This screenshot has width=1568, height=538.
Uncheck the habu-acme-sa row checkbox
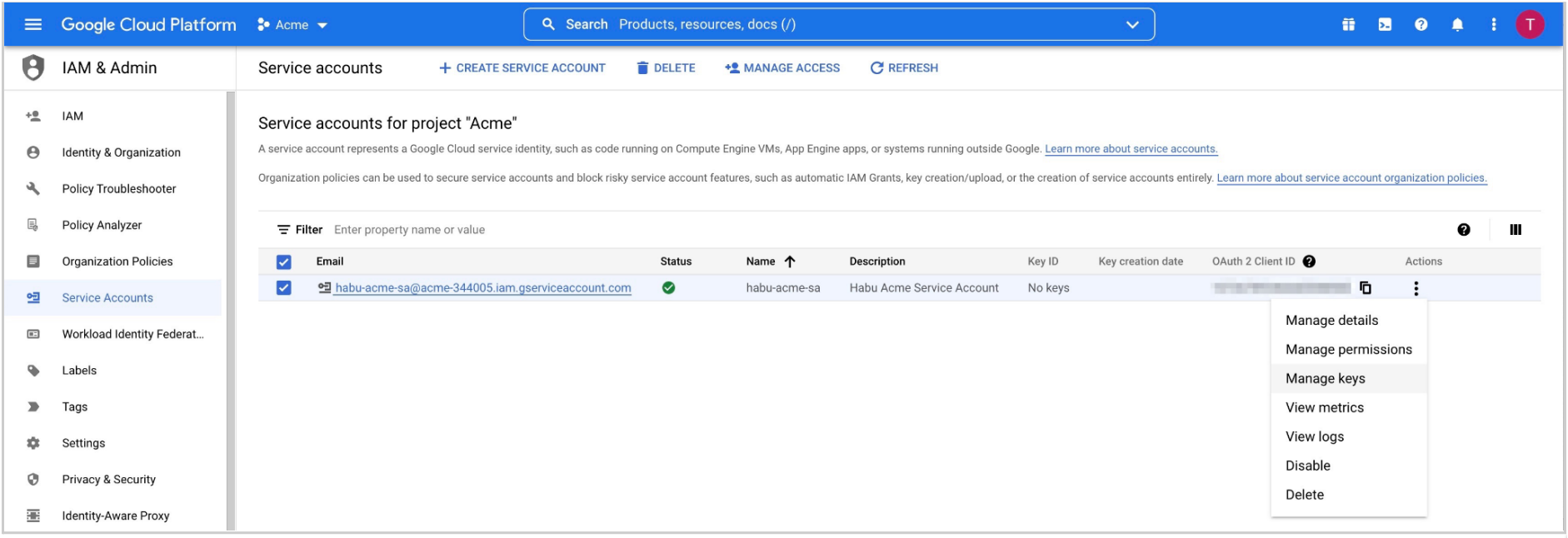coord(284,288)
